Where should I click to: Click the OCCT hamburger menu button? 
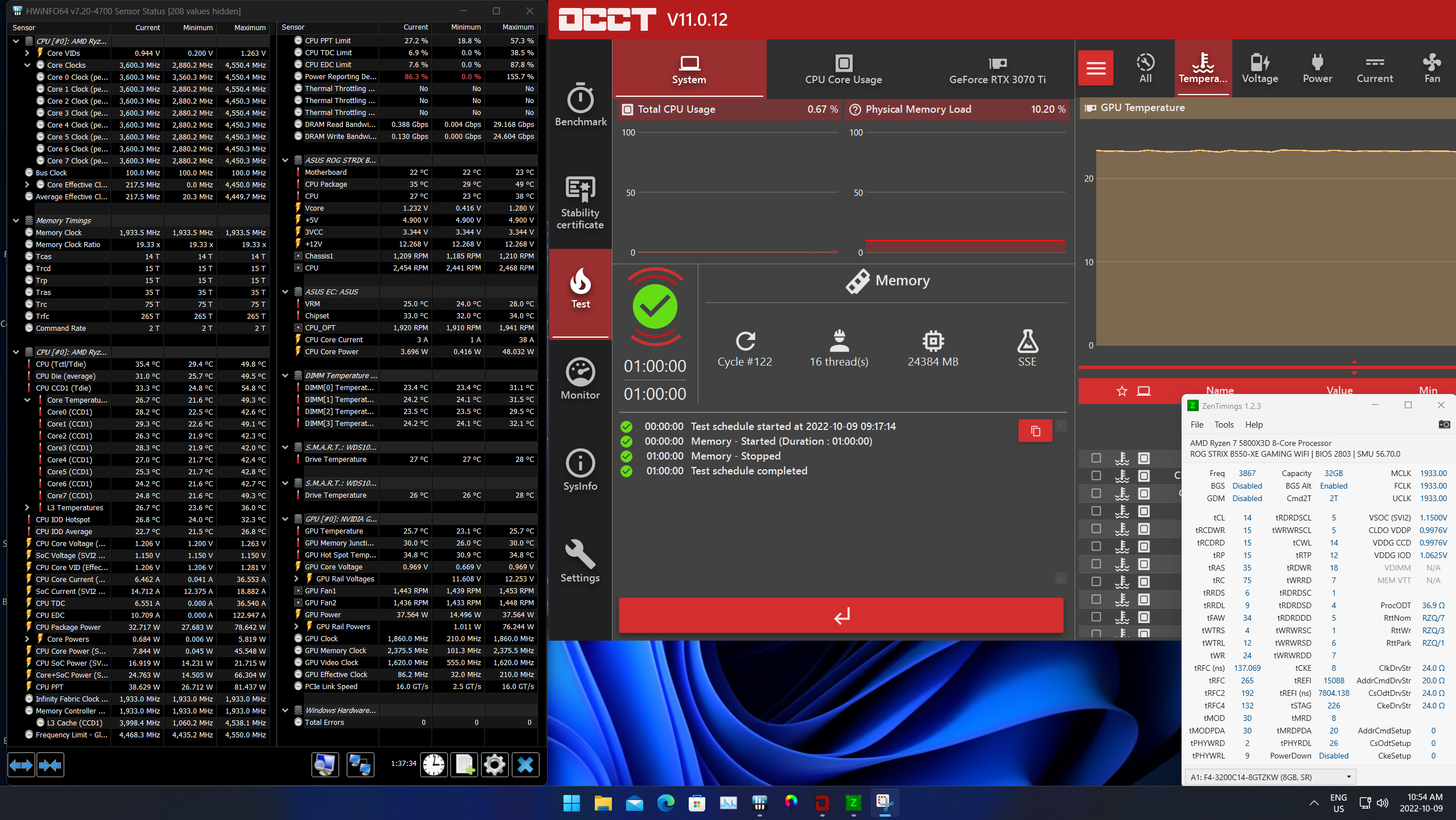click(x=1096, y=68)
